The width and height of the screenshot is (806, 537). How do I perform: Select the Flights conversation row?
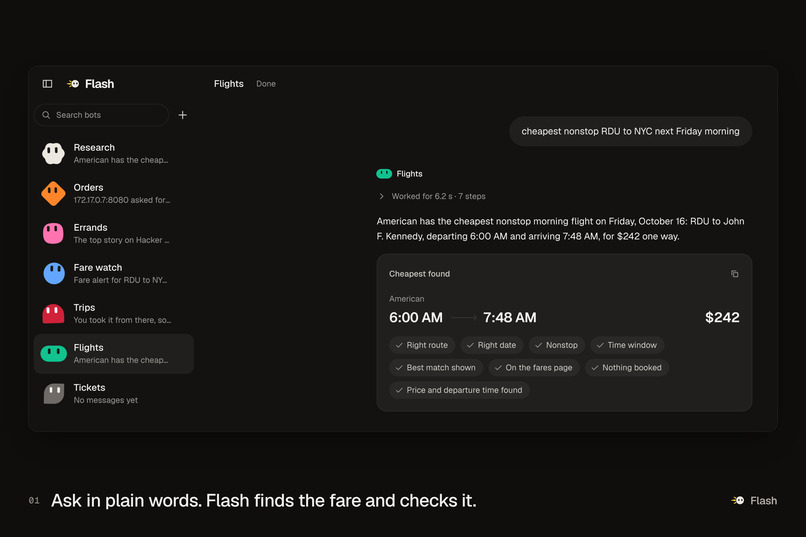click(x=114, y=354)
